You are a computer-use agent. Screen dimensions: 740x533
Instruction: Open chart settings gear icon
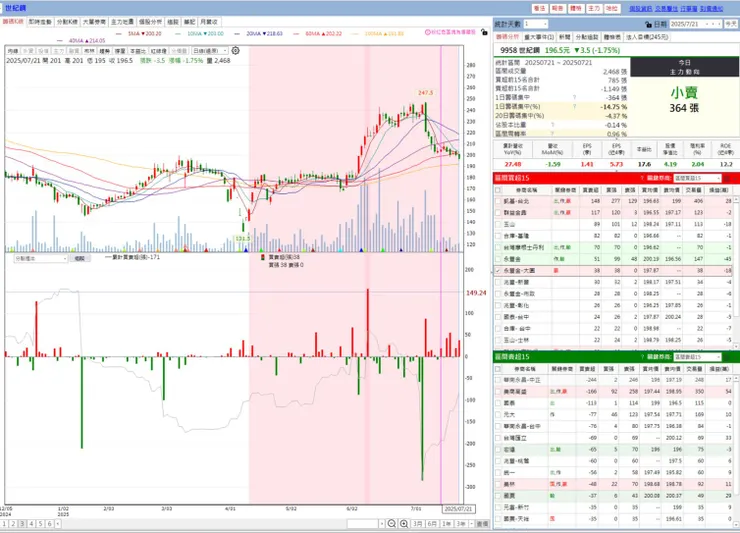point(235,51)
